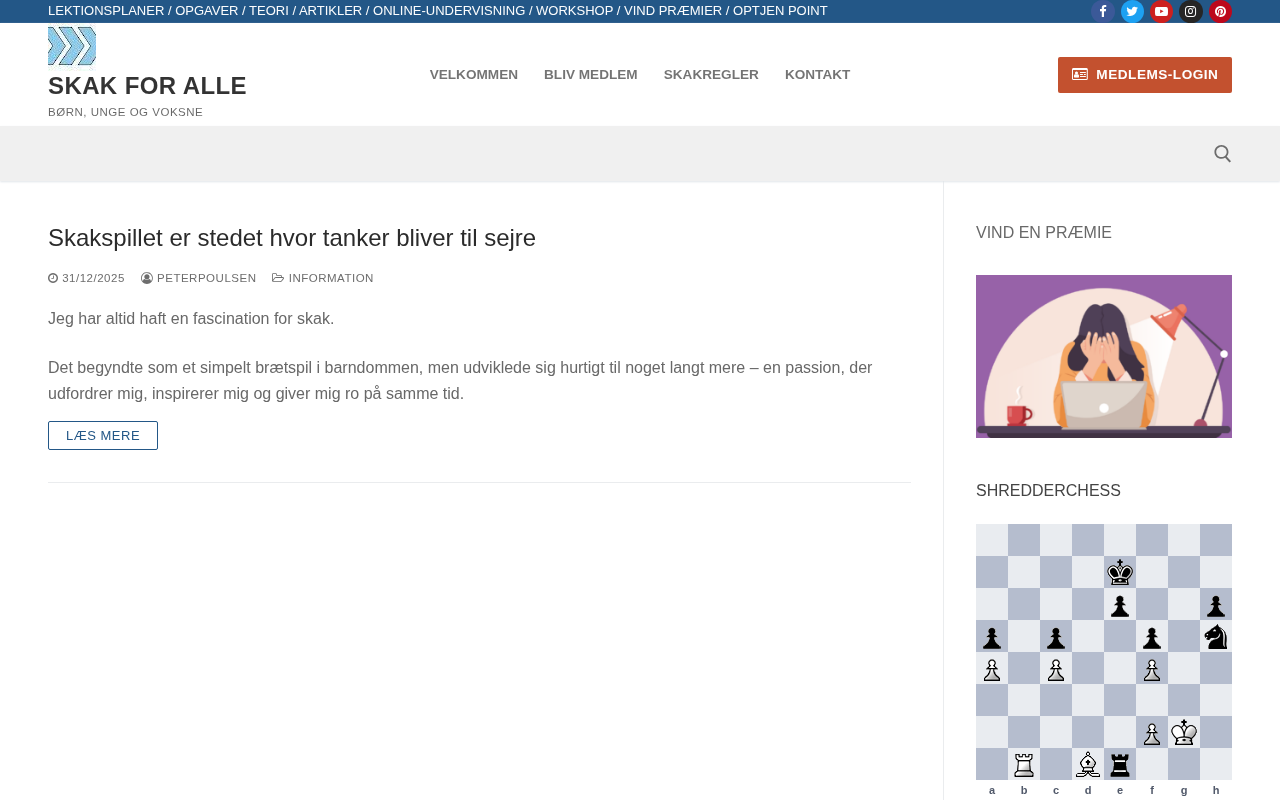Open the Twitter social icon
The image size is (1280, 800).
tap(1132, 11)
